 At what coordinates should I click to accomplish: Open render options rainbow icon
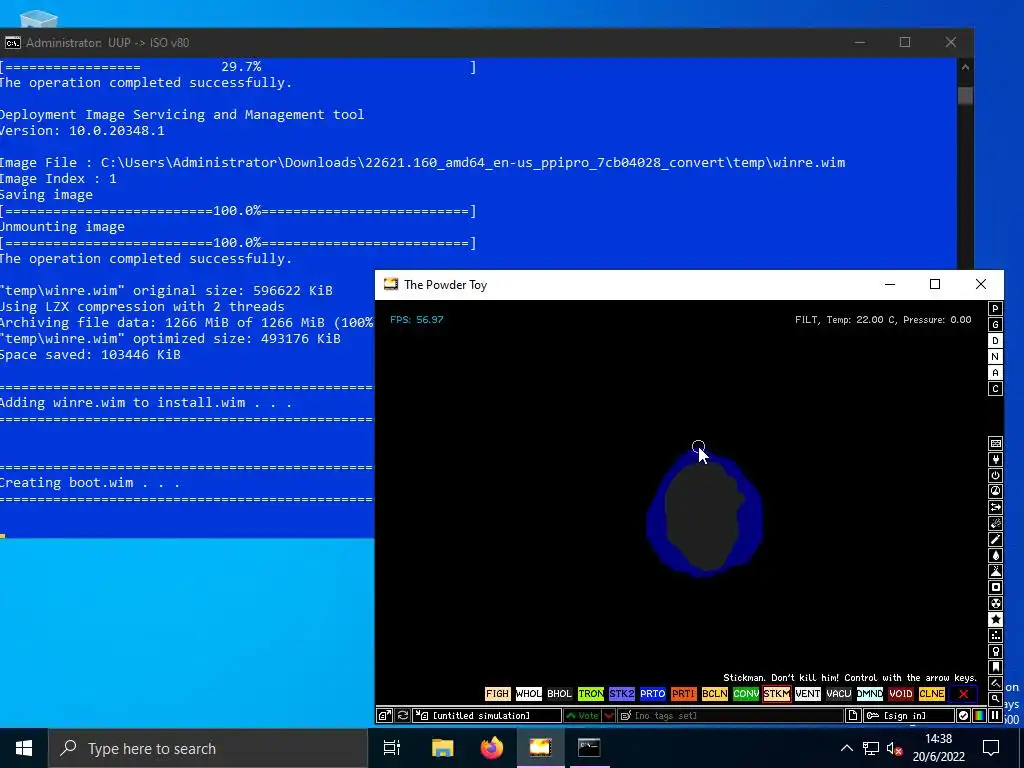pyautogui.click(x=979, y=716)
